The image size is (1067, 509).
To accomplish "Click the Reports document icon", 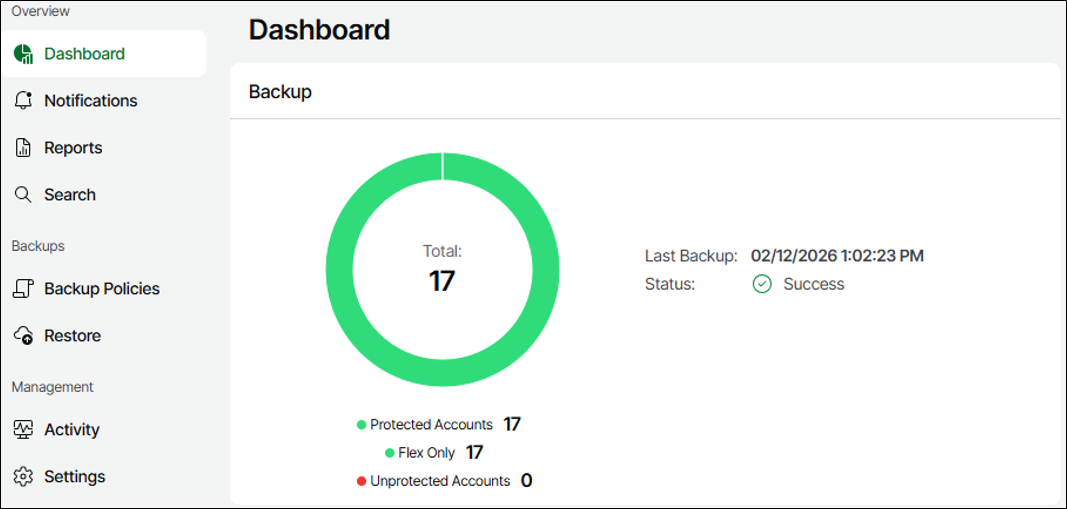I will click(x=23, y=148).
